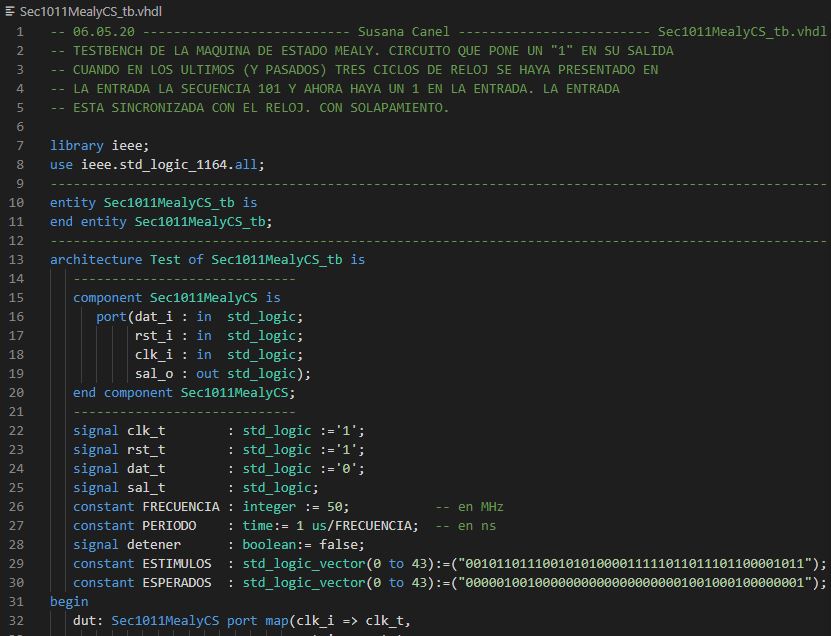
Task: Click line number 31 beside begin
Action: 19,601
